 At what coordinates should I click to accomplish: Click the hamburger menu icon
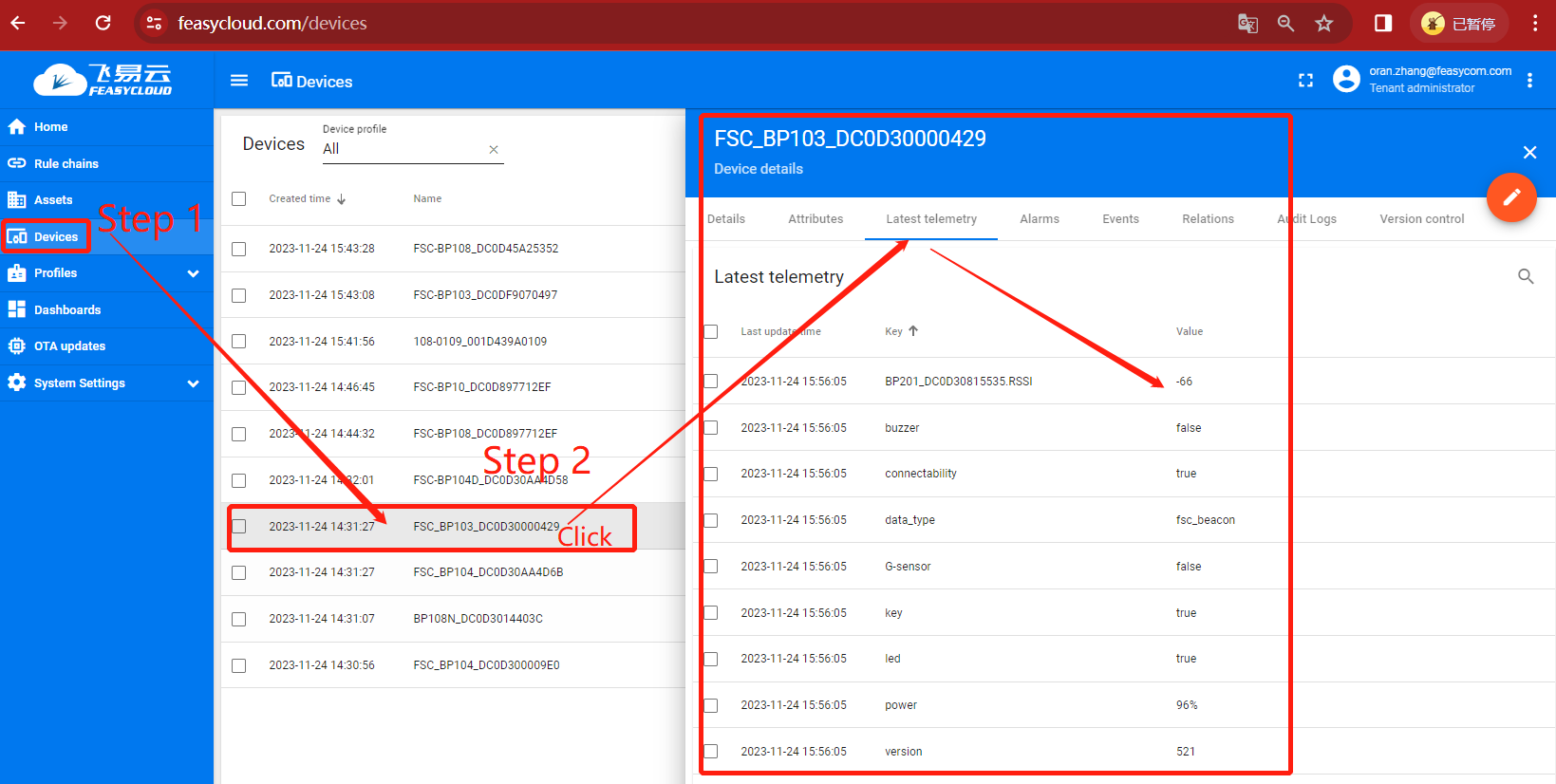click(239, 81)
